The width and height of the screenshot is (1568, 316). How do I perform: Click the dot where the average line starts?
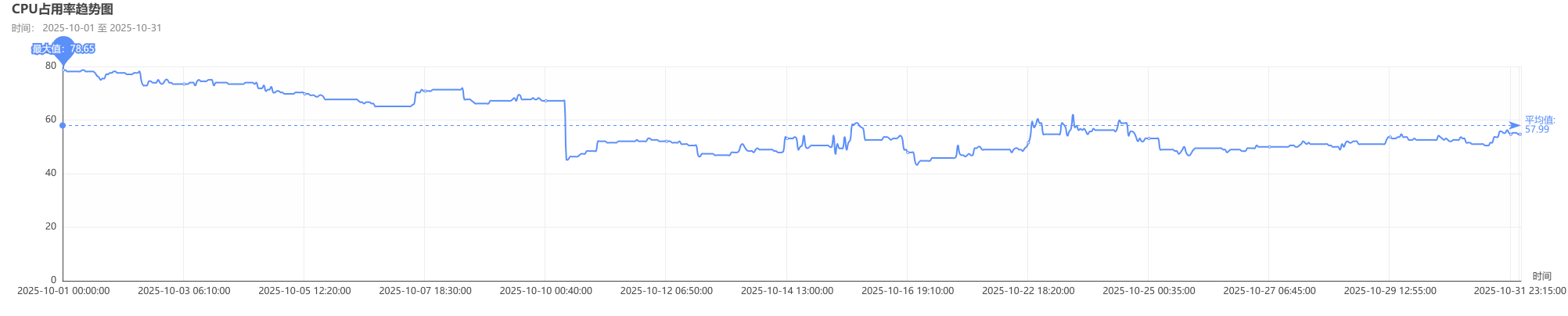[x=63, y=125]
